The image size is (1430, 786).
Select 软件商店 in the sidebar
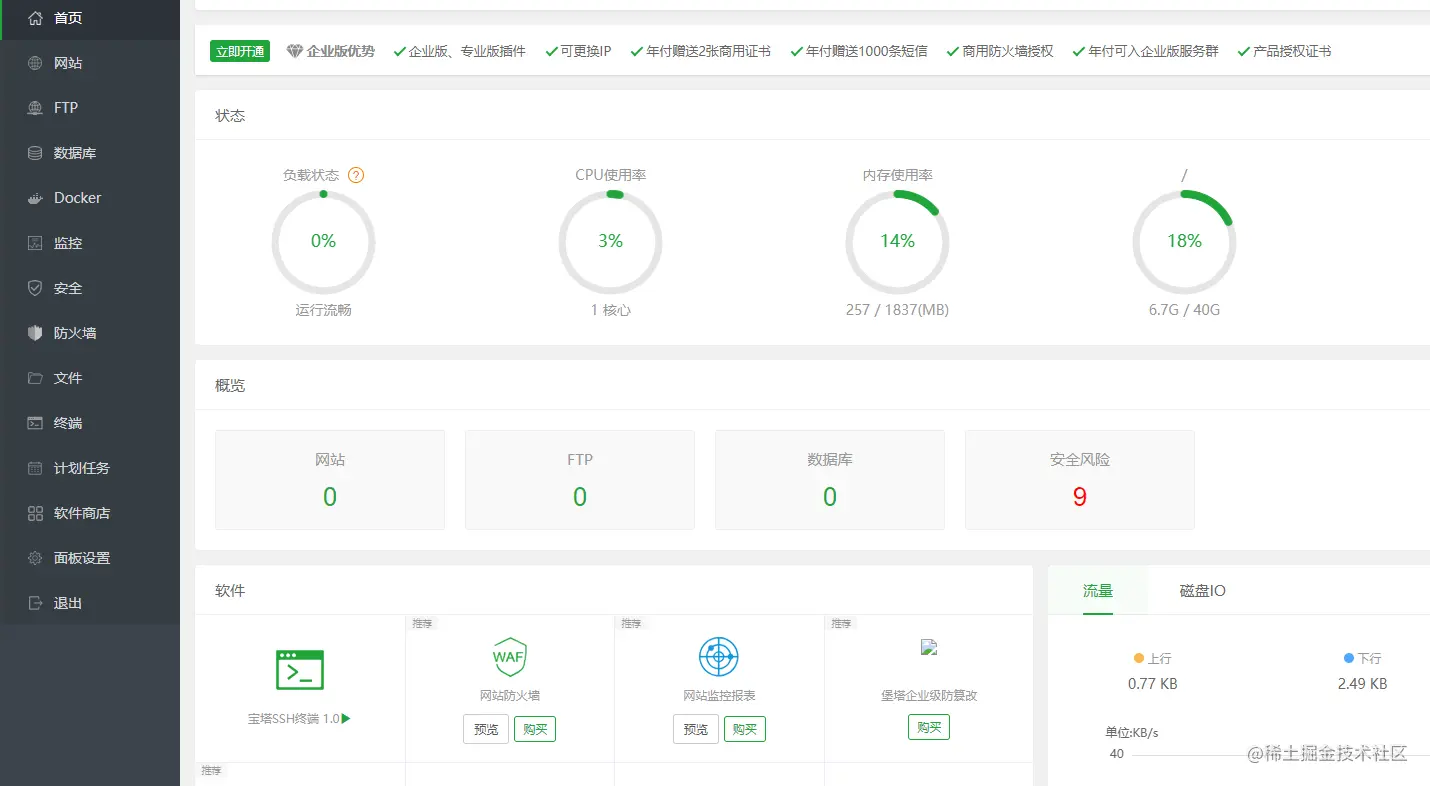90,513
